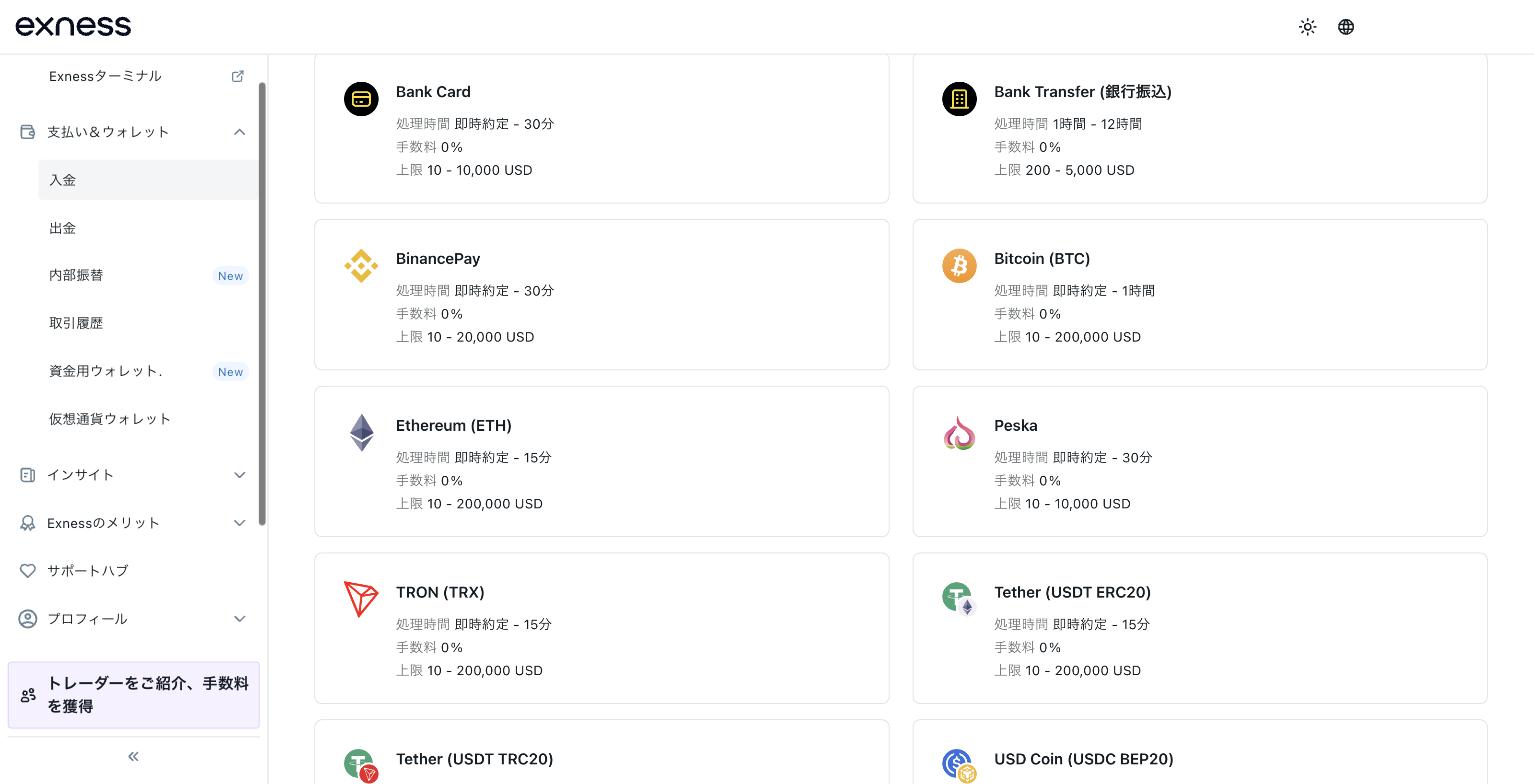Select the Peska payment title
This screenshot has width=1534, height=784.
pos(1016,425)
